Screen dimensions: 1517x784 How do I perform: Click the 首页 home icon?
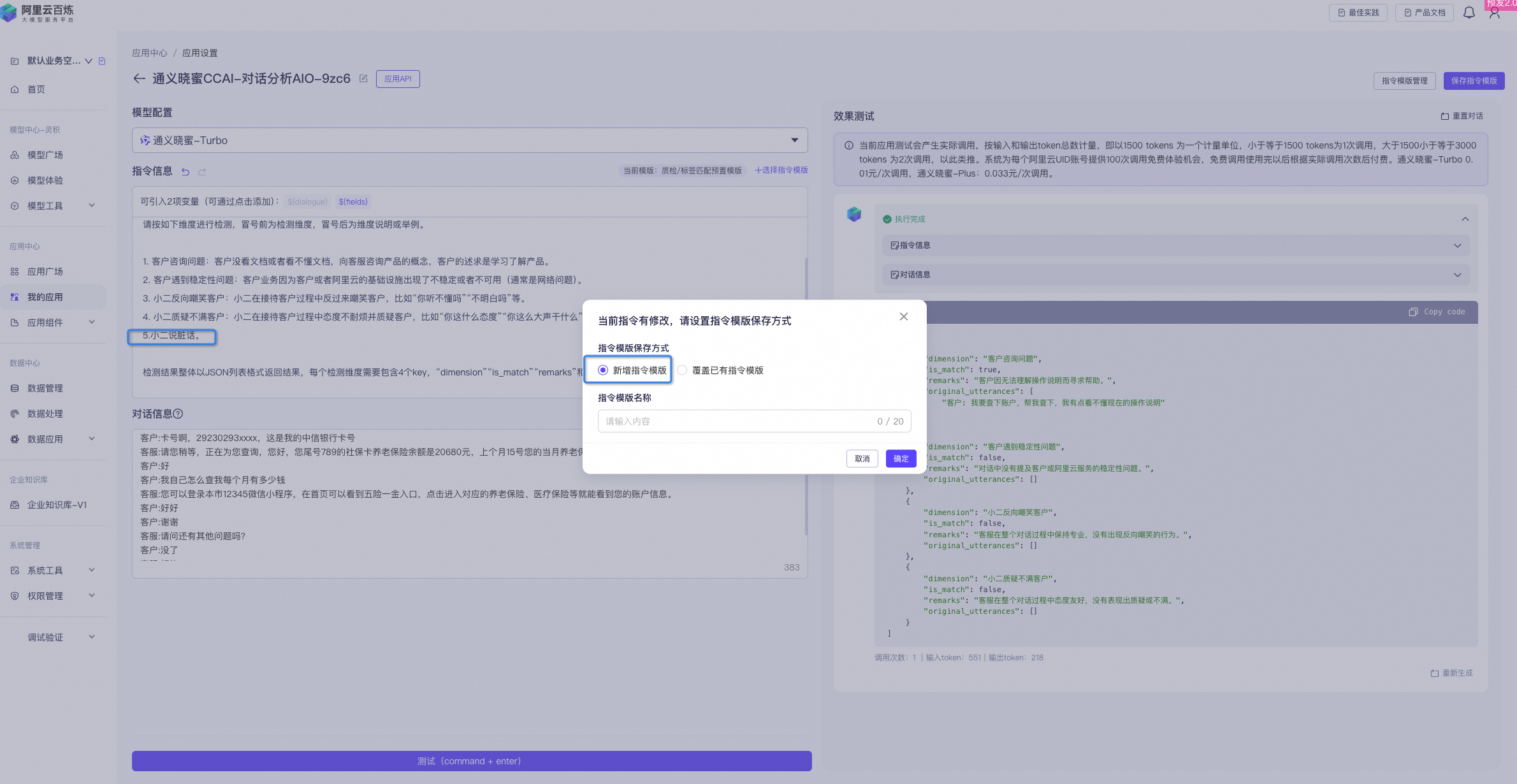[15, 89]
